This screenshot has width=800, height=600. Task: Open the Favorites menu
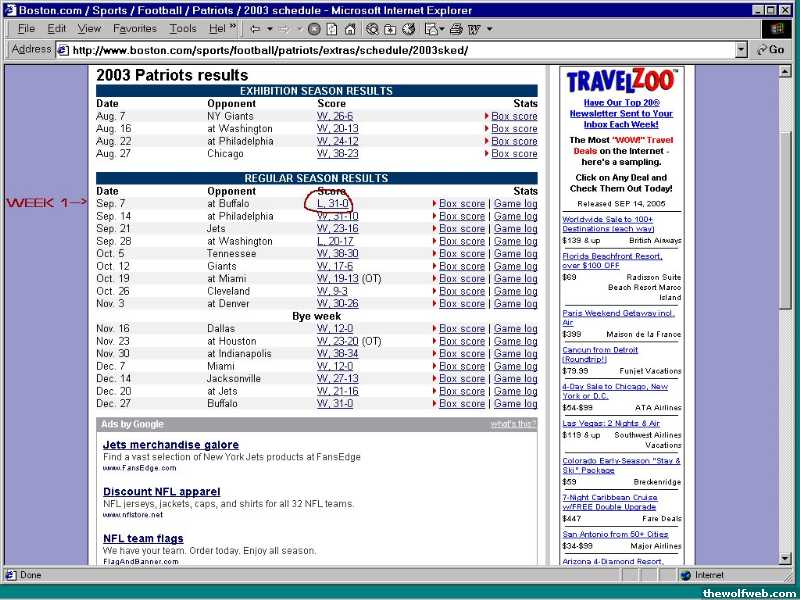click(x=134, y=29)
